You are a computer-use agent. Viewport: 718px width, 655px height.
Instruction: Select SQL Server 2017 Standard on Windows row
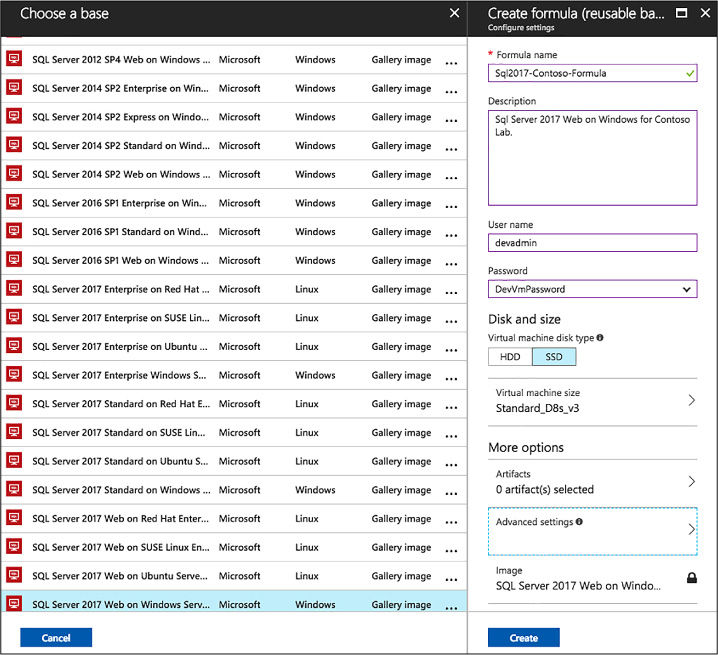(234, 490)
